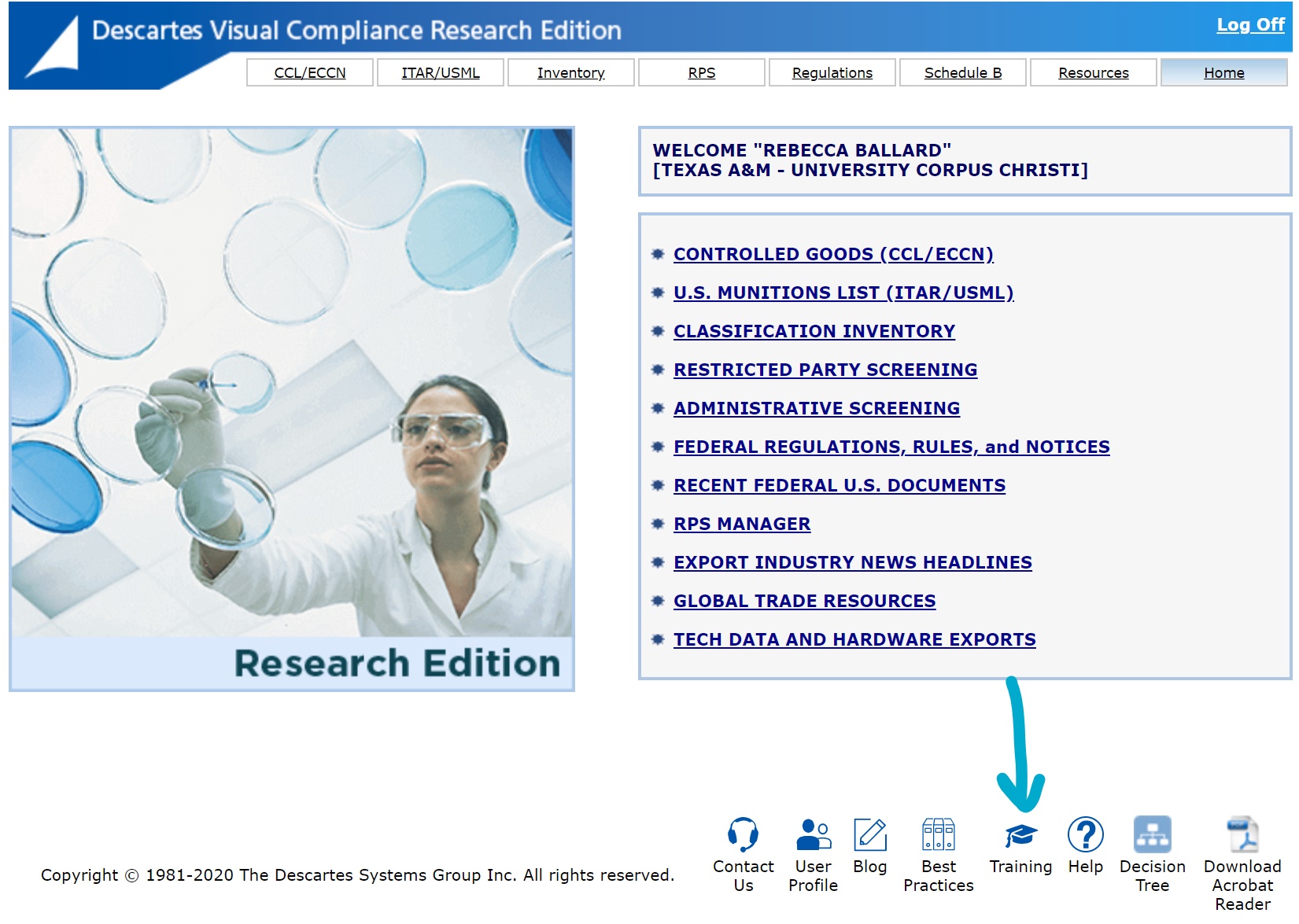Click the Download Acrobat Reader label
This screenshot has height=924, width=1299.
pyautogui.click(x=1243, y=885)
